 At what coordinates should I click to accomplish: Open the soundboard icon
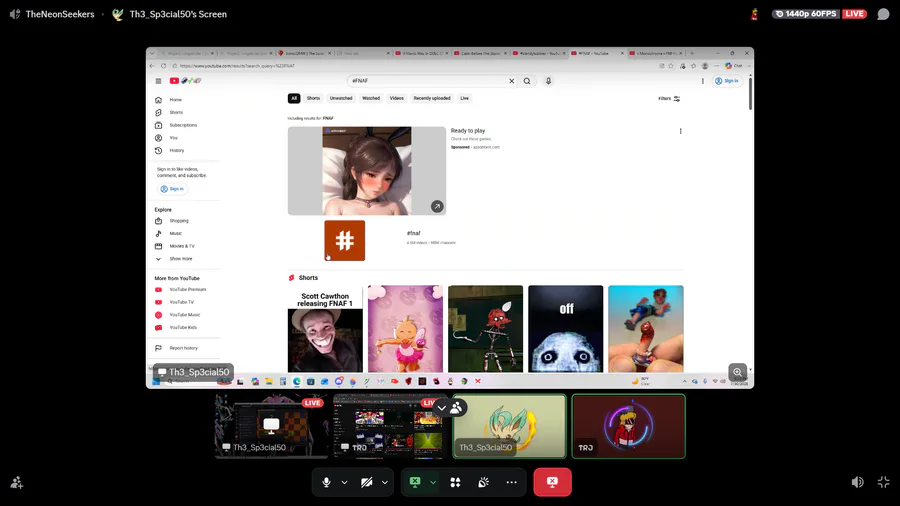pos(483,482)
